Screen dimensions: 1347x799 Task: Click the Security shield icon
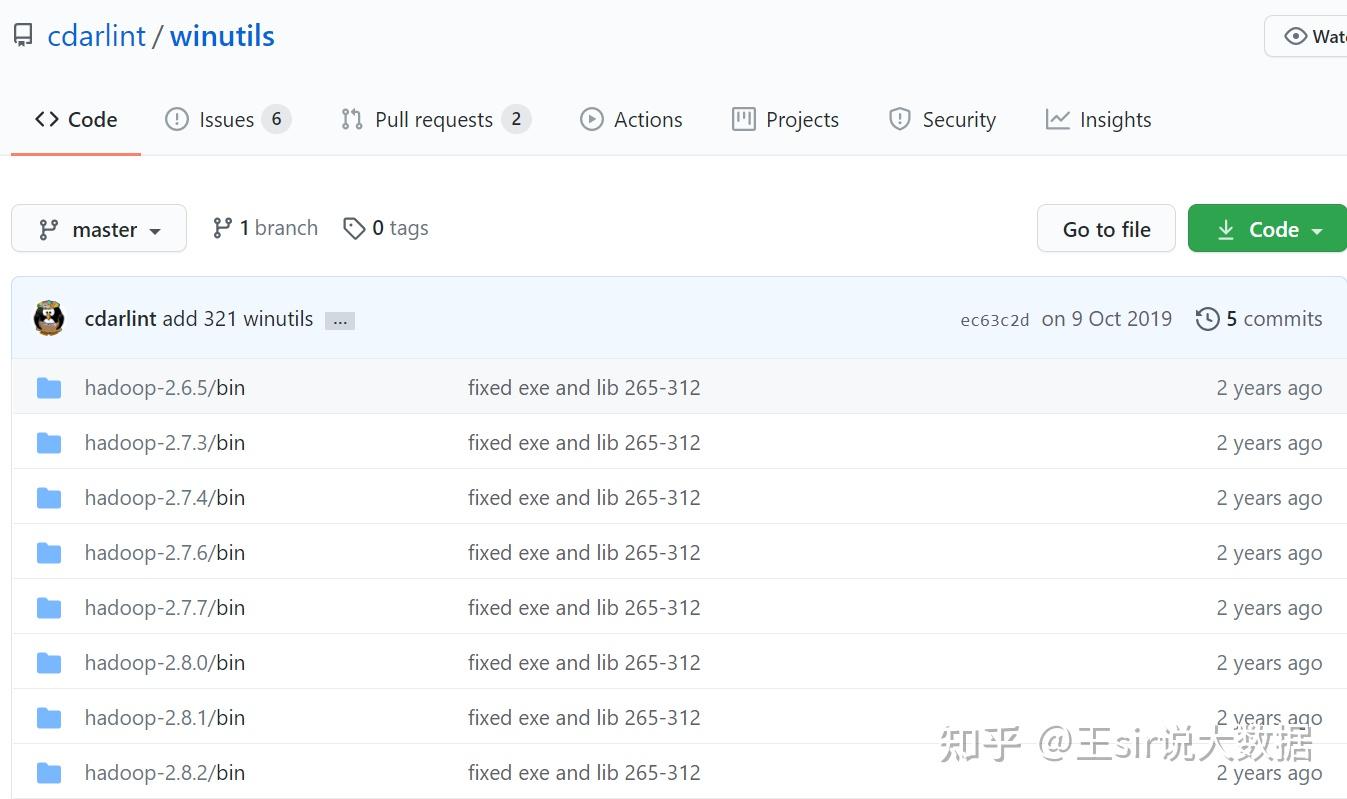tap(899, 119)
